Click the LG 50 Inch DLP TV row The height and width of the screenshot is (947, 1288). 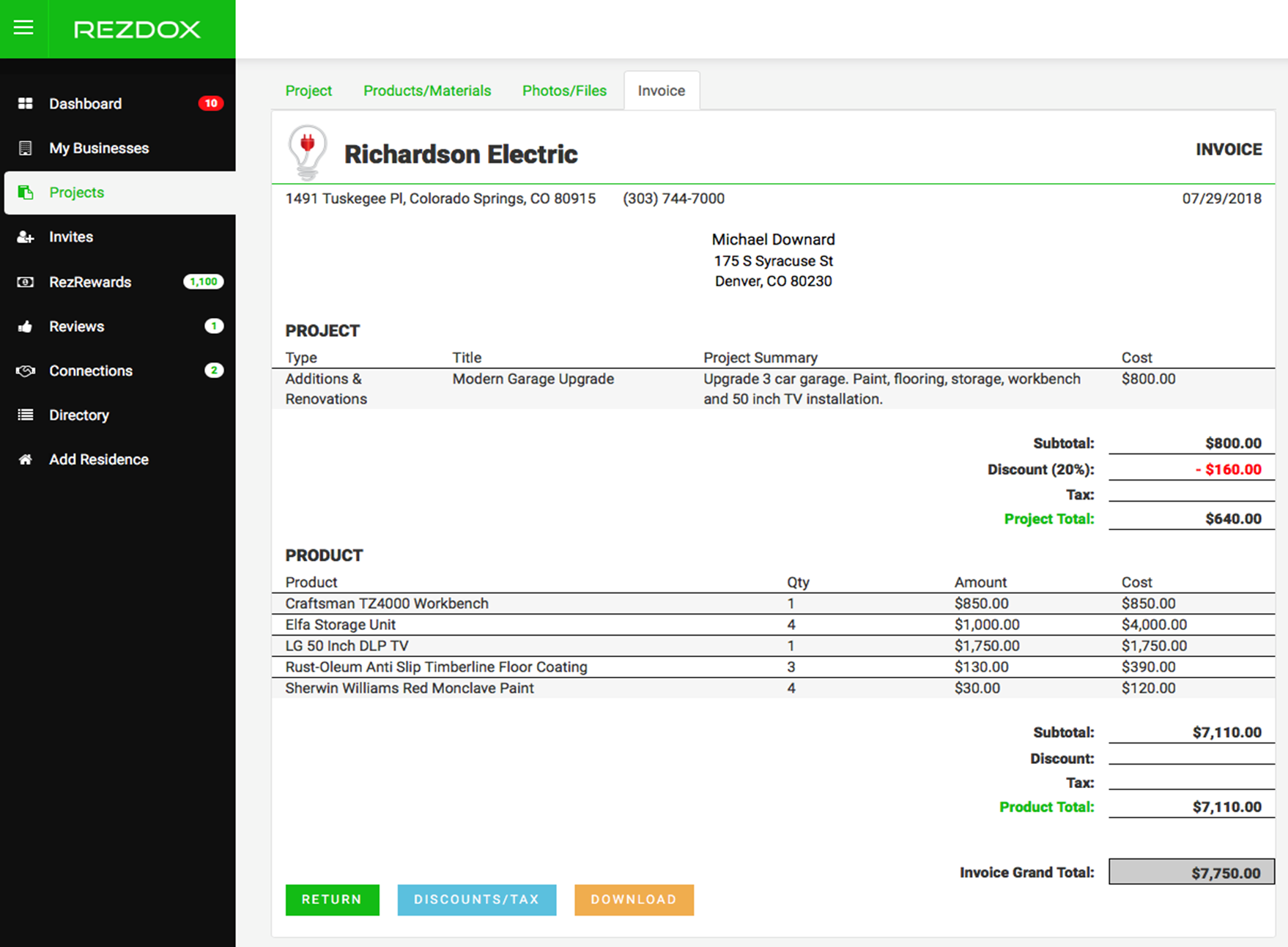(x=773, y=646)
